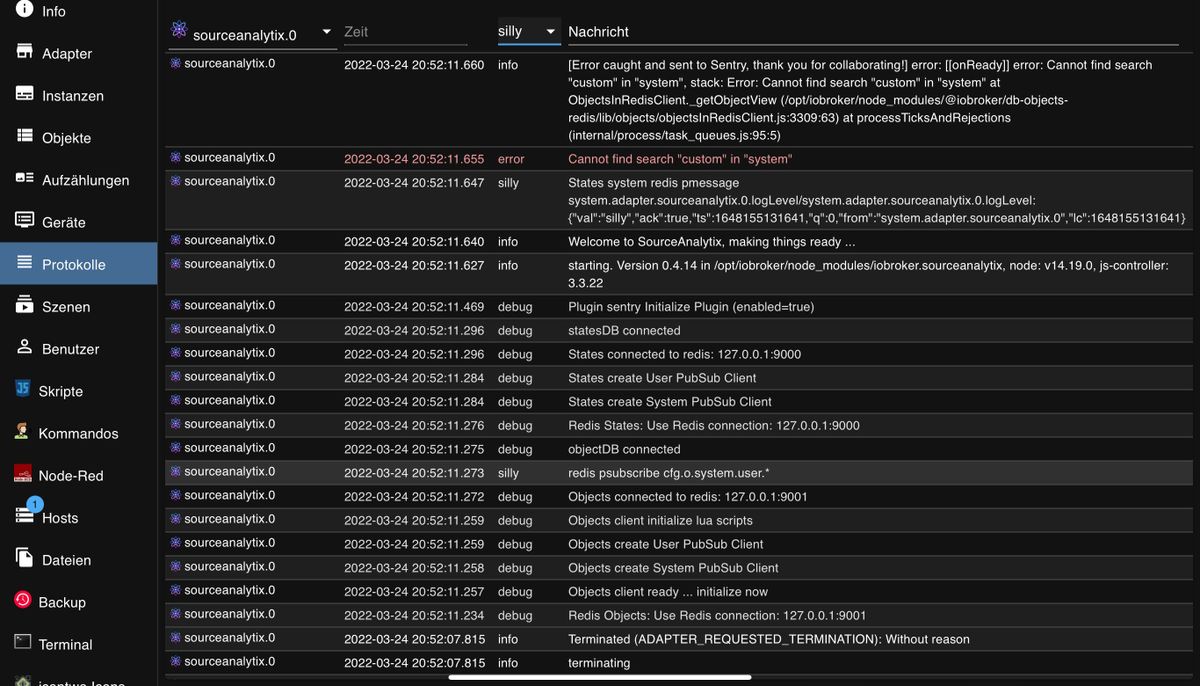The width and height of the screenshot is (1200, 686).
Task: Click the adapter icon in the 'Welcome to SourceAnalytix' row
Action: pyautogui.click(x=175, y=241)
